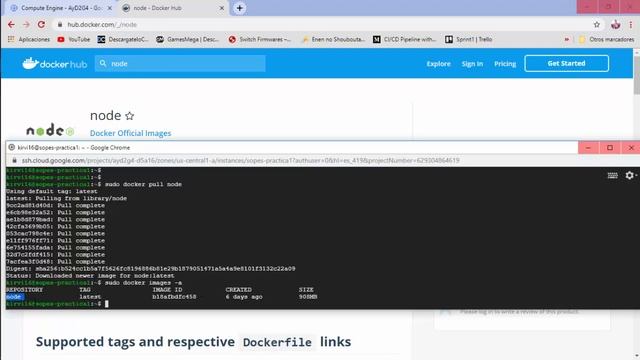Click the ssh.cloud.google.com URL text
Screen dimensions: 640x360
click(x=241, y=160)
